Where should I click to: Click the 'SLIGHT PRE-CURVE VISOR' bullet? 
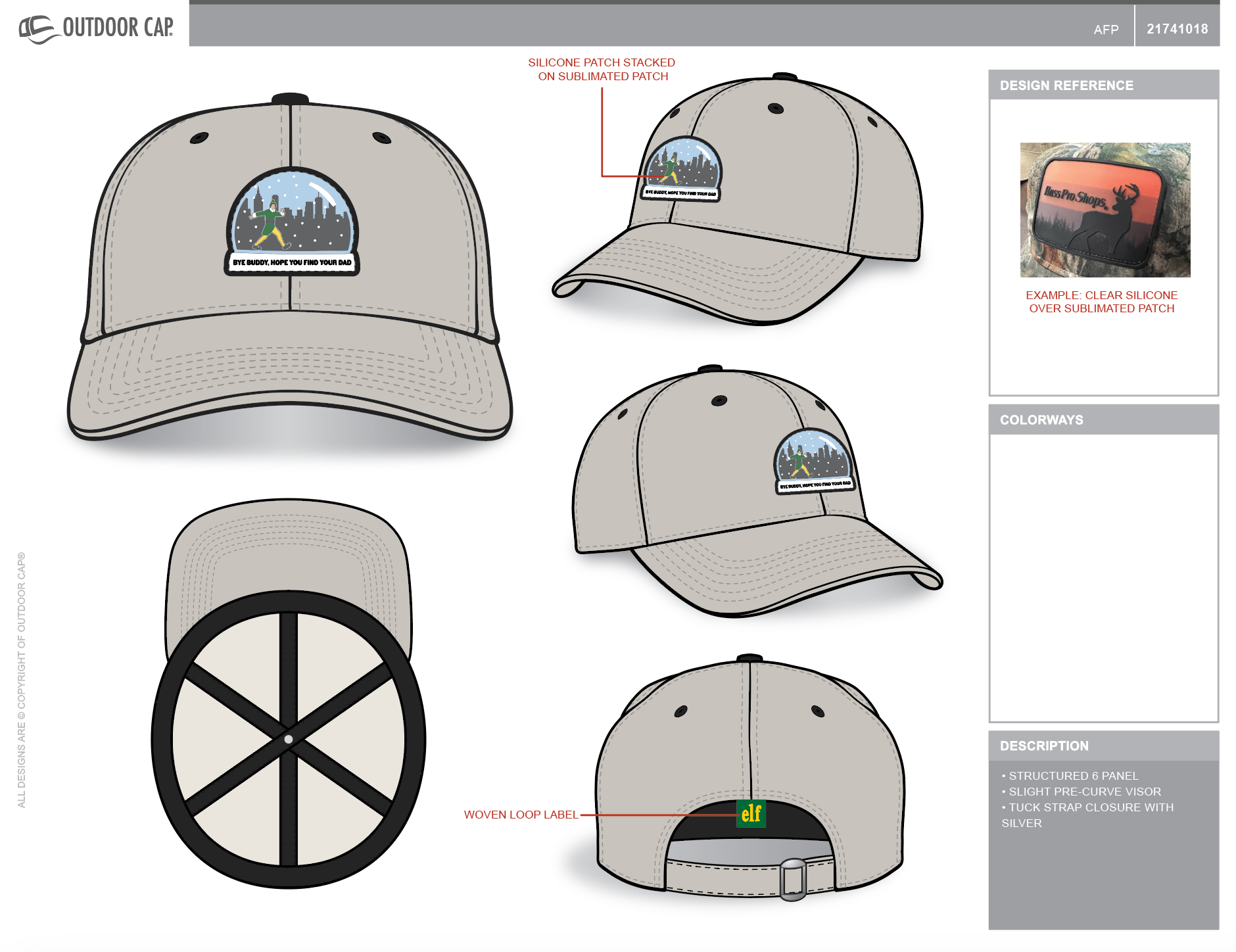(1081, 792)
